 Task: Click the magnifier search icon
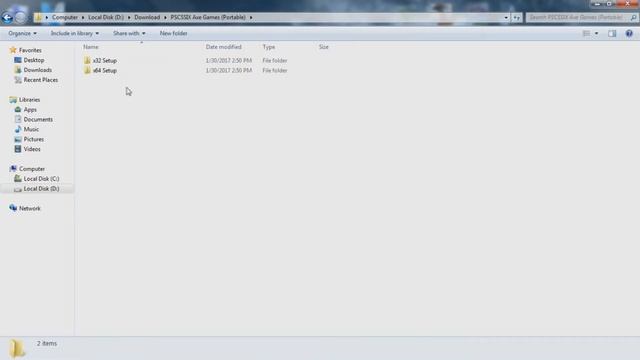[x=633, y=18]
